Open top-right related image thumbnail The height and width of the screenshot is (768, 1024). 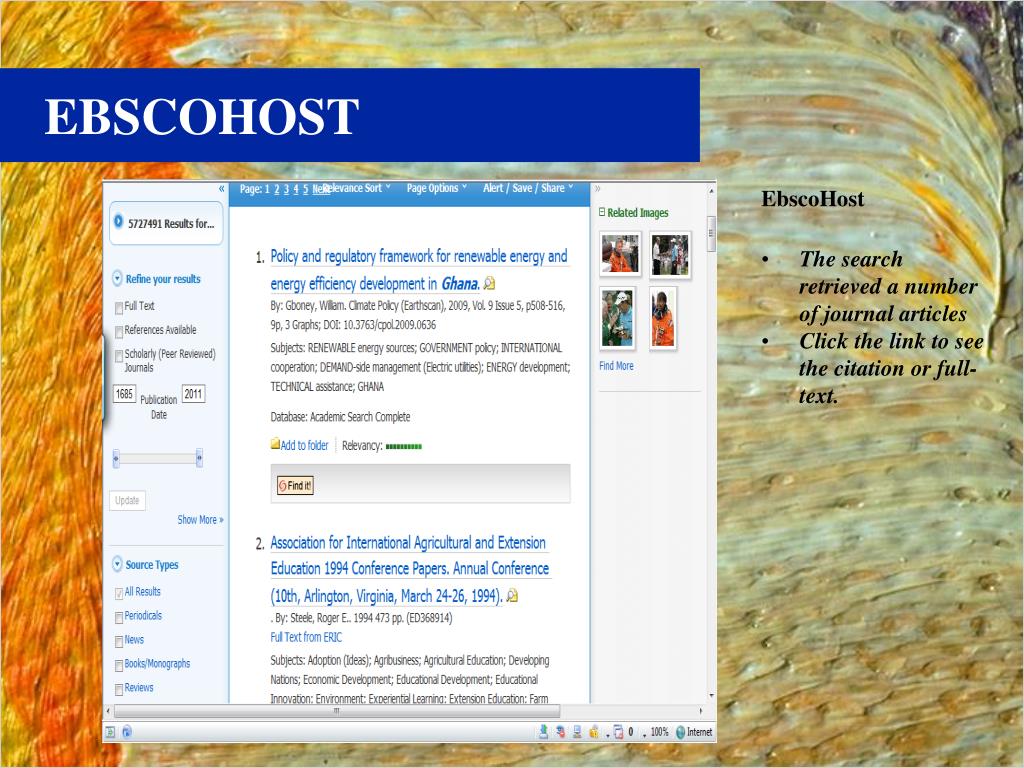[670, 255]
